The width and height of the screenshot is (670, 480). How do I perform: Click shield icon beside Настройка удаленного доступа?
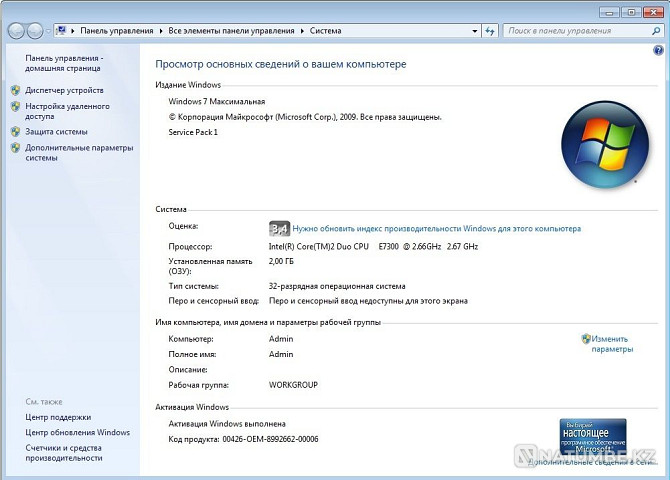point(16,106)
